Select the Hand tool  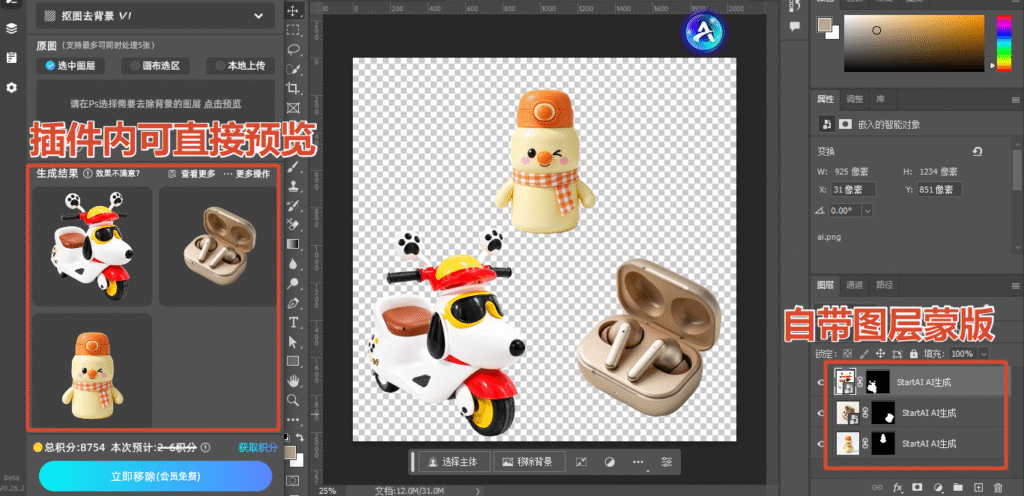(x=293, y=380)
